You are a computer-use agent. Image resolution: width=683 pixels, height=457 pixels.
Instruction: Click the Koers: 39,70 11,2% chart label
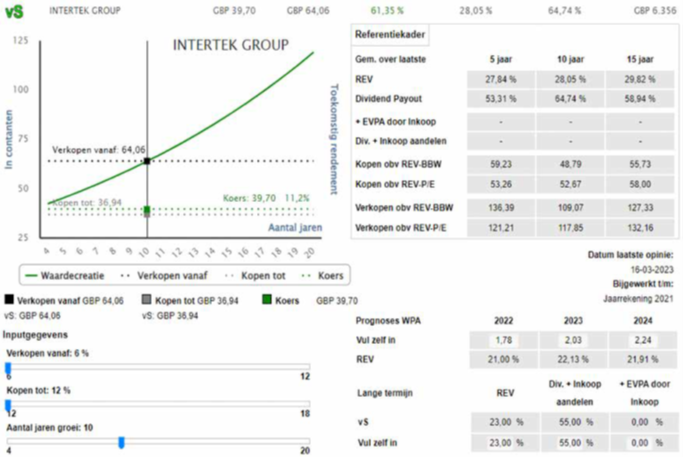tap(266, 198)
